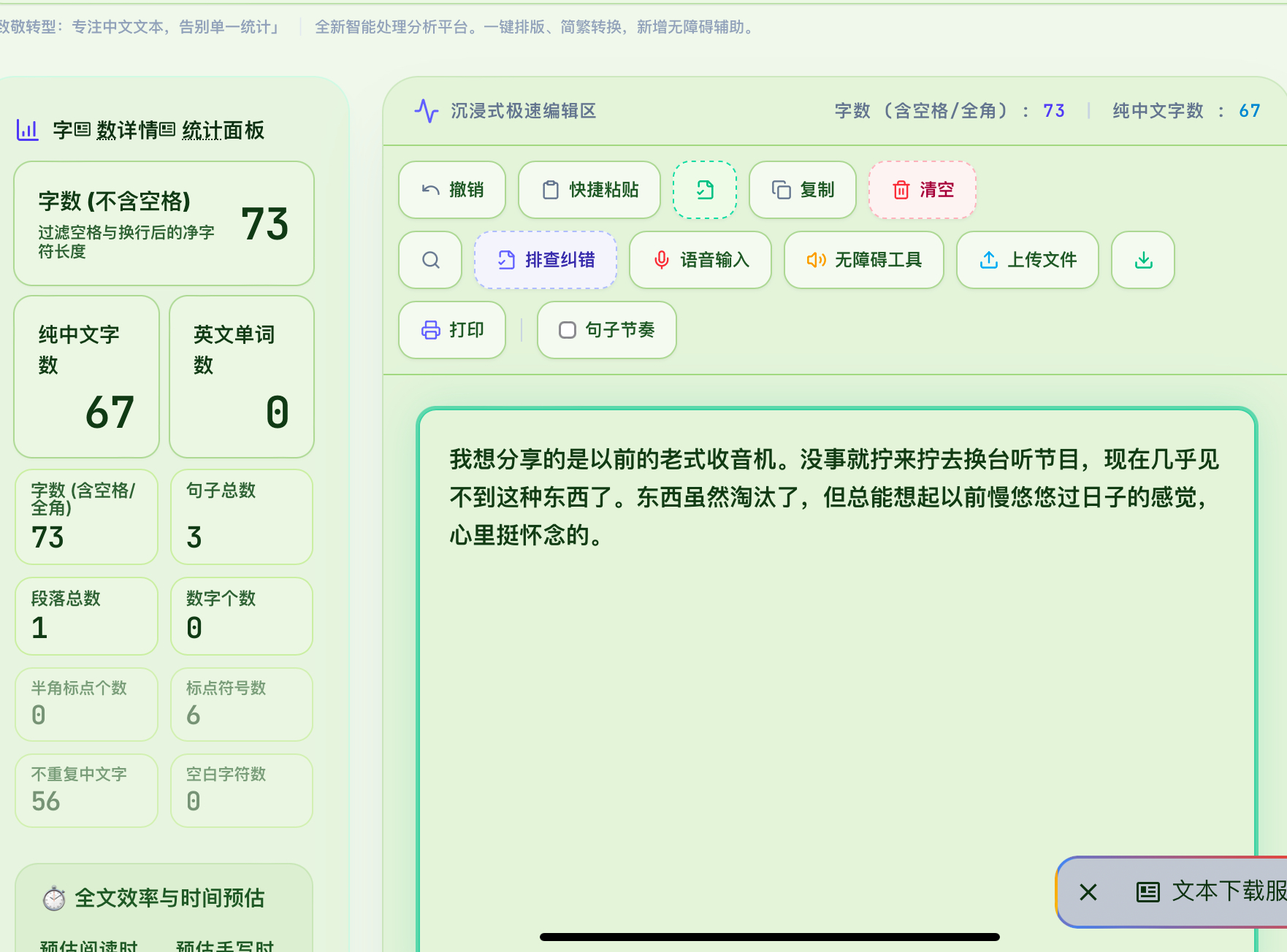Run 排查纠错 error check
The image size is (1287, 952).
tap(546, 260)
